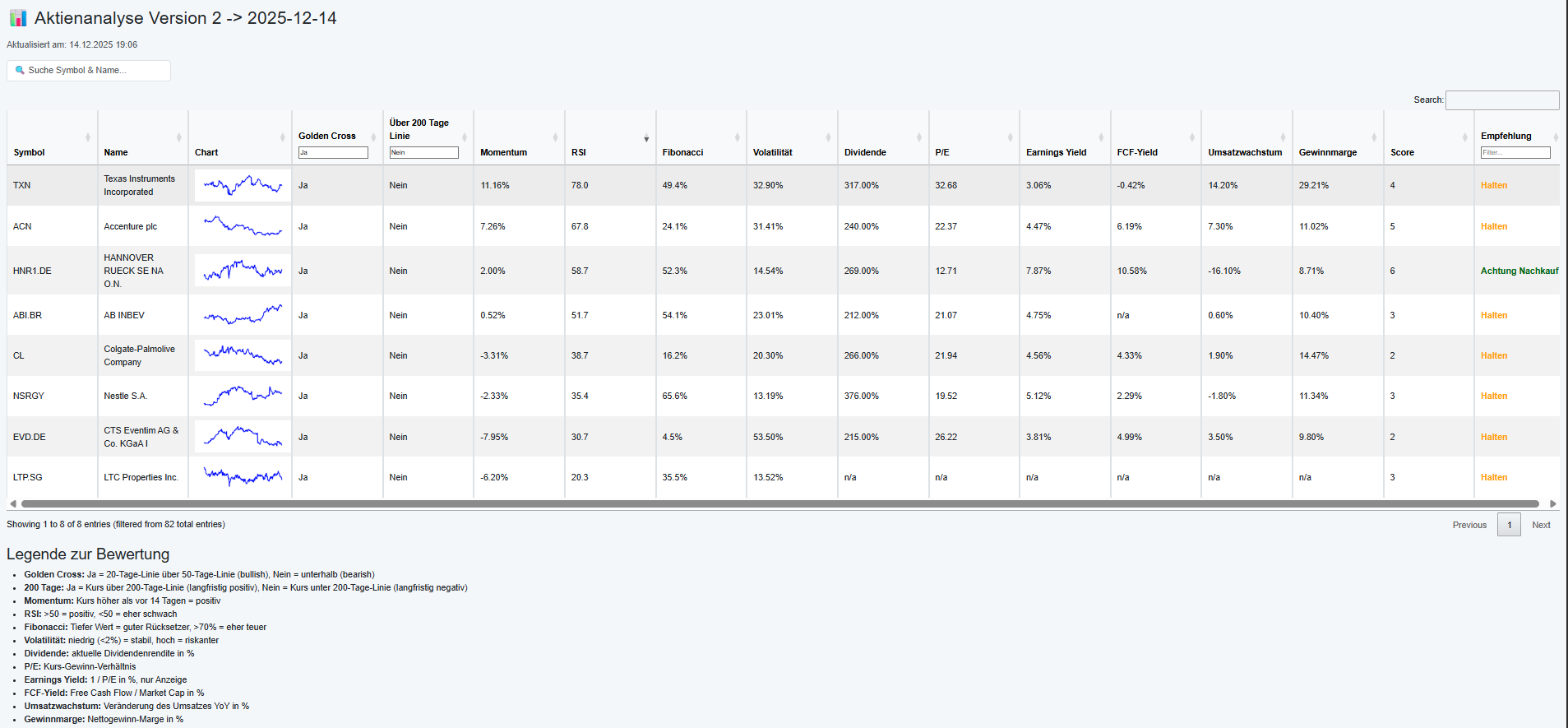The image size is (1568, 728).
Task: Click the Empfehlung filter box
Action: click(1515, 152)
